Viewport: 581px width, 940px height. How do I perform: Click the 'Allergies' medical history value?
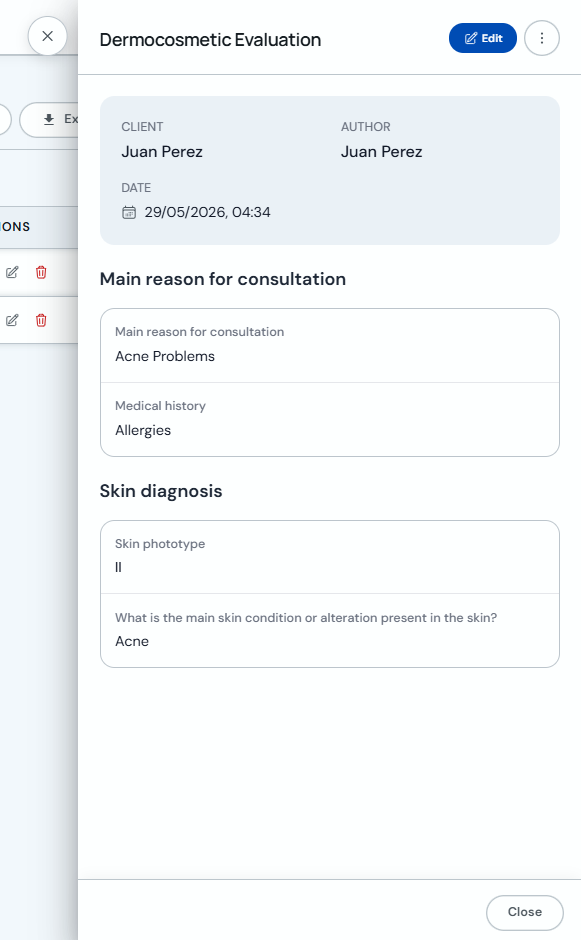click(x=143, y=430)
